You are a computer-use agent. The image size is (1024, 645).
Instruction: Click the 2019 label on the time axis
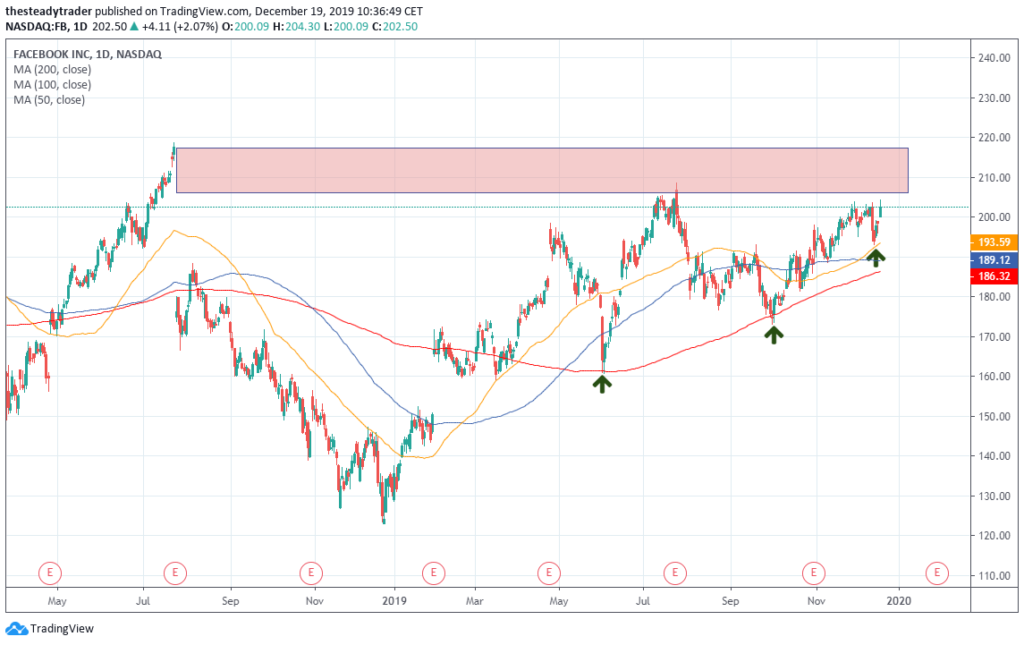394,601
